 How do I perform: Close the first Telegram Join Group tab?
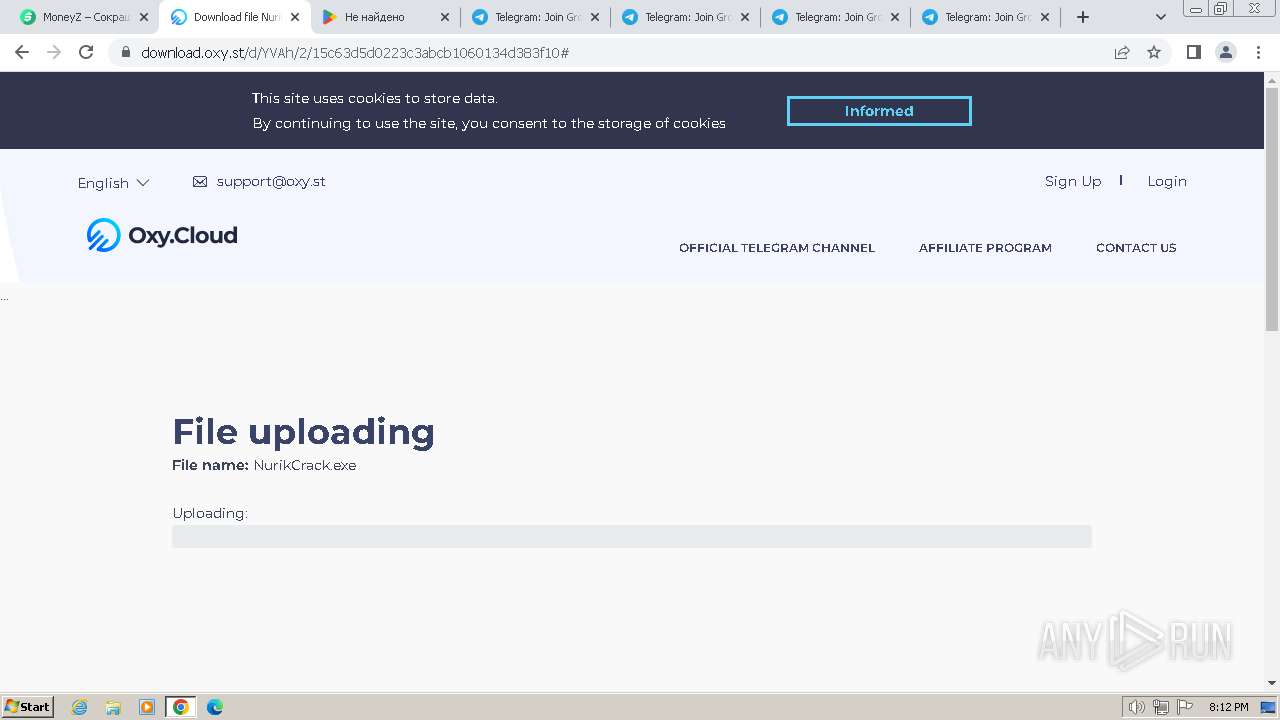(595, 17)
